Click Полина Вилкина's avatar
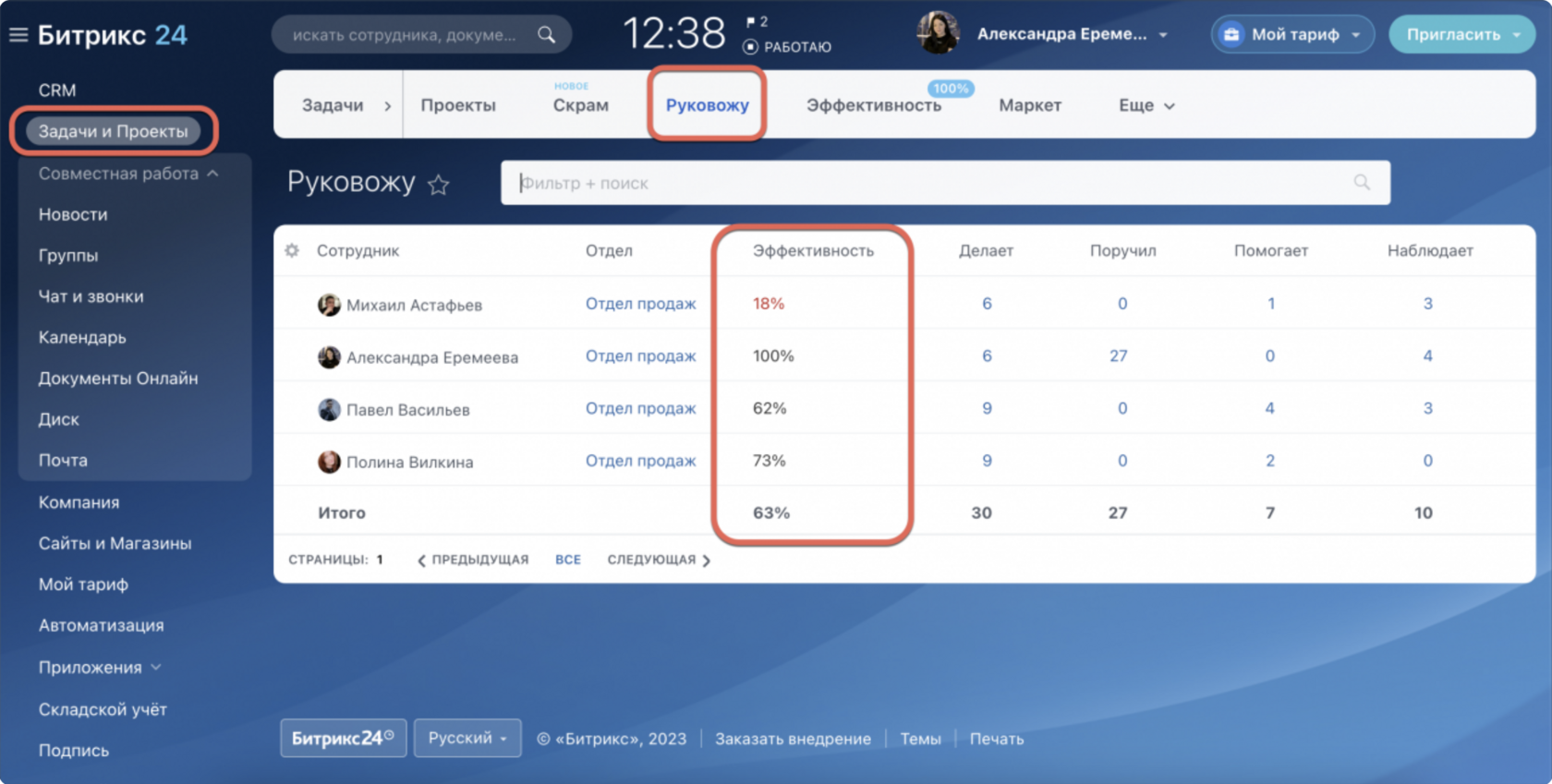Viewport: 1552px width, 784px height. [x=329, y=462]
